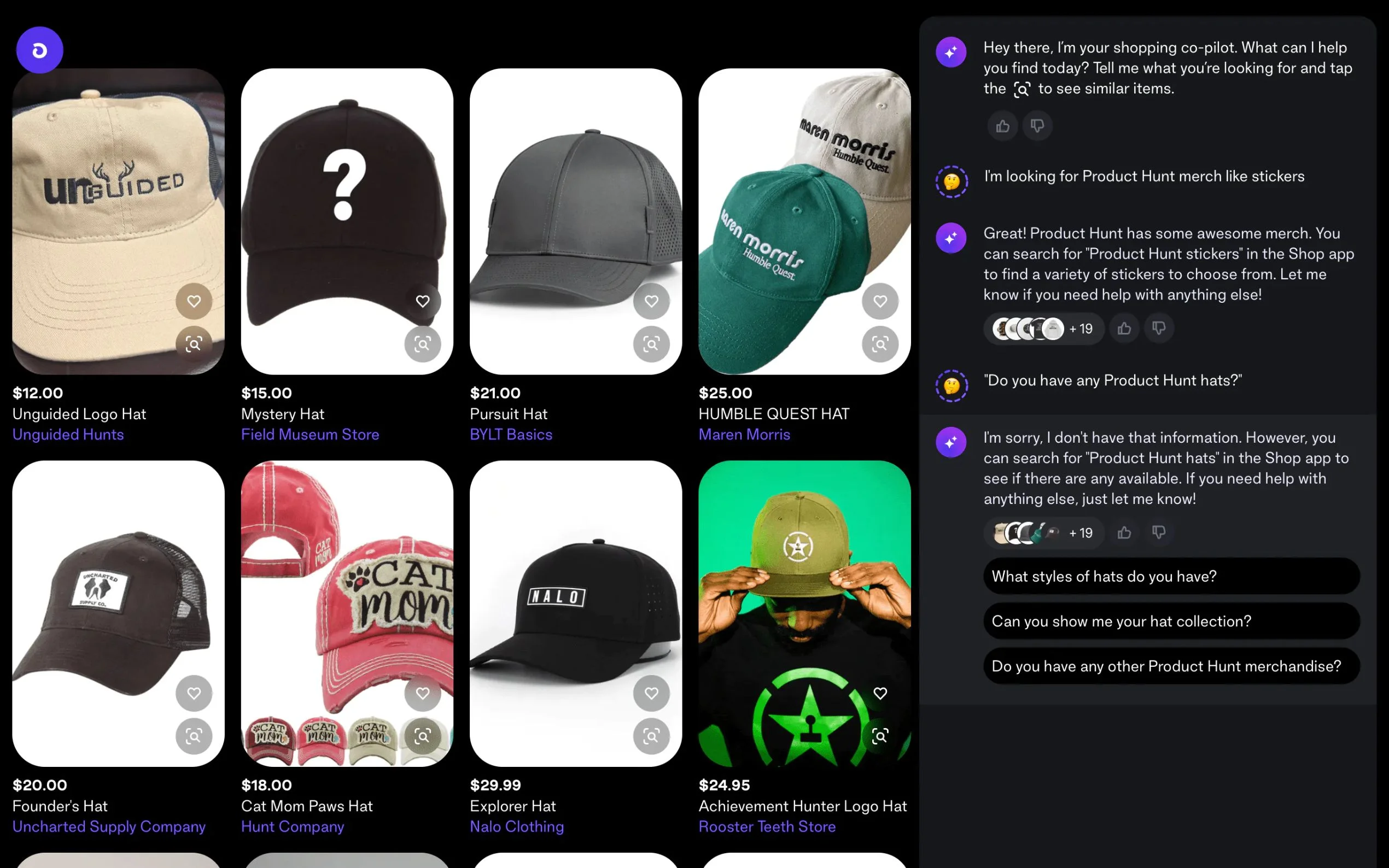Open visual search on the HUMBLE QUEST HAT
1389x868 pixels.
click(880, 343)
